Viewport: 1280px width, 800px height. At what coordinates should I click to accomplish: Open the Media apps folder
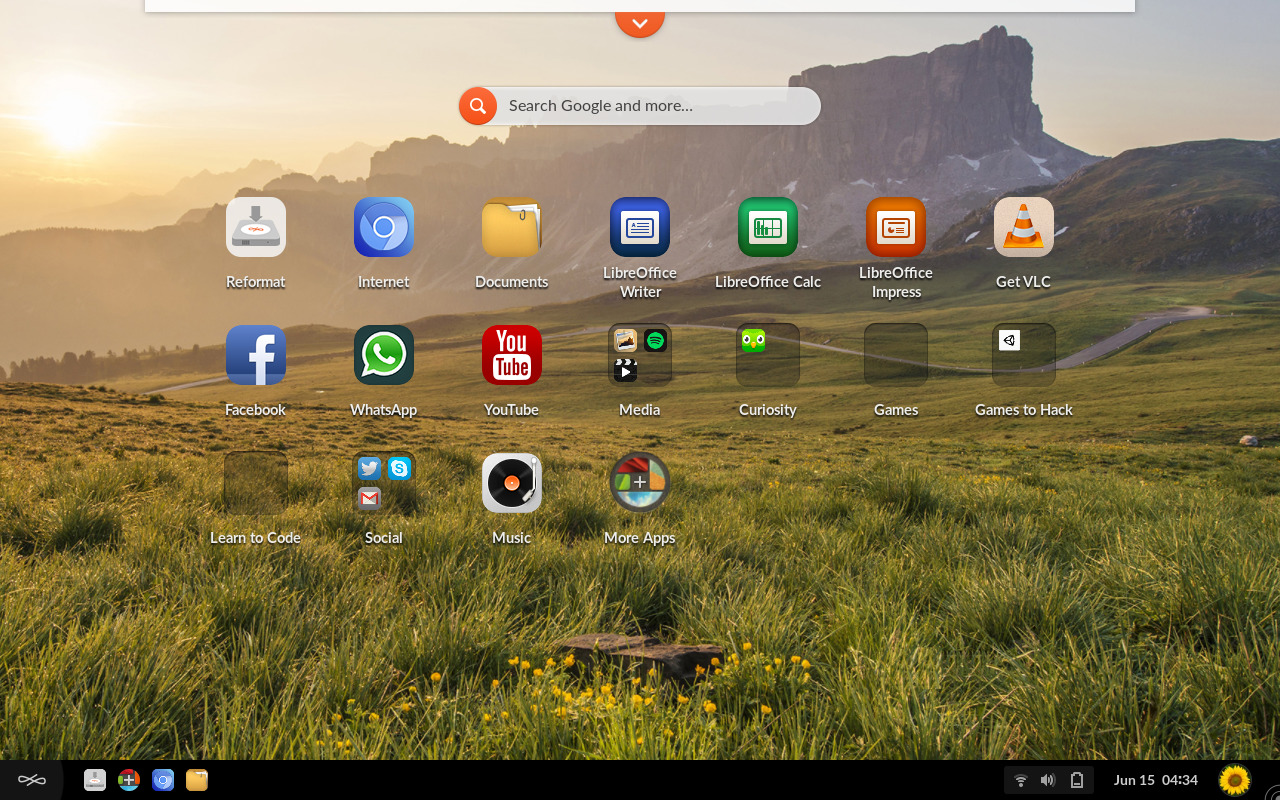(x=640, y=355)
